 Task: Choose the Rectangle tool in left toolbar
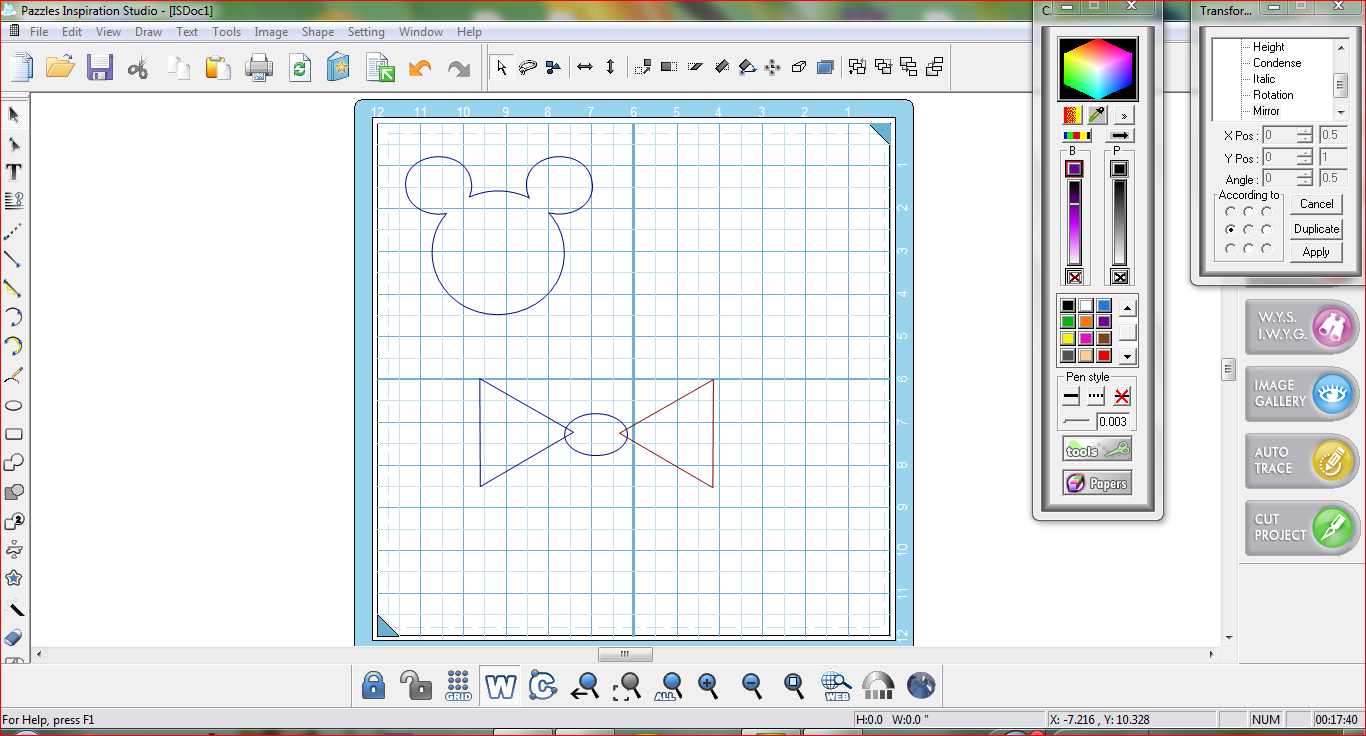[14, 434]
